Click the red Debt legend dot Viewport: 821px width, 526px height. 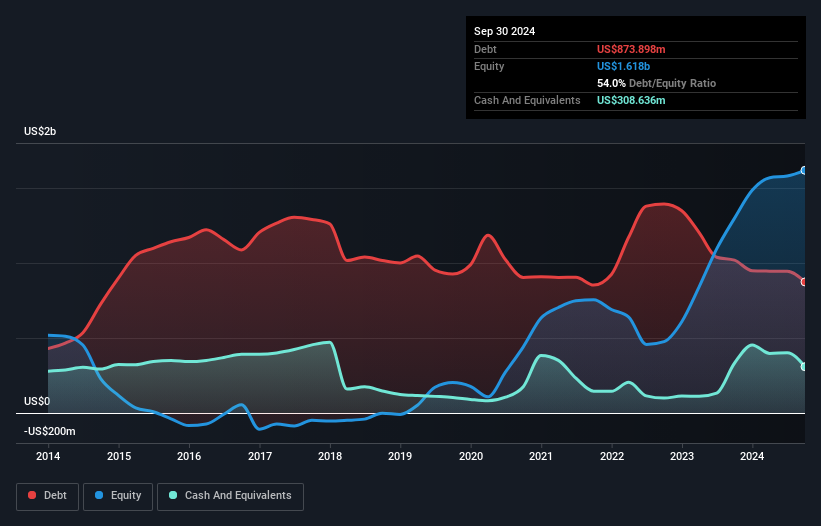(32, 495)
